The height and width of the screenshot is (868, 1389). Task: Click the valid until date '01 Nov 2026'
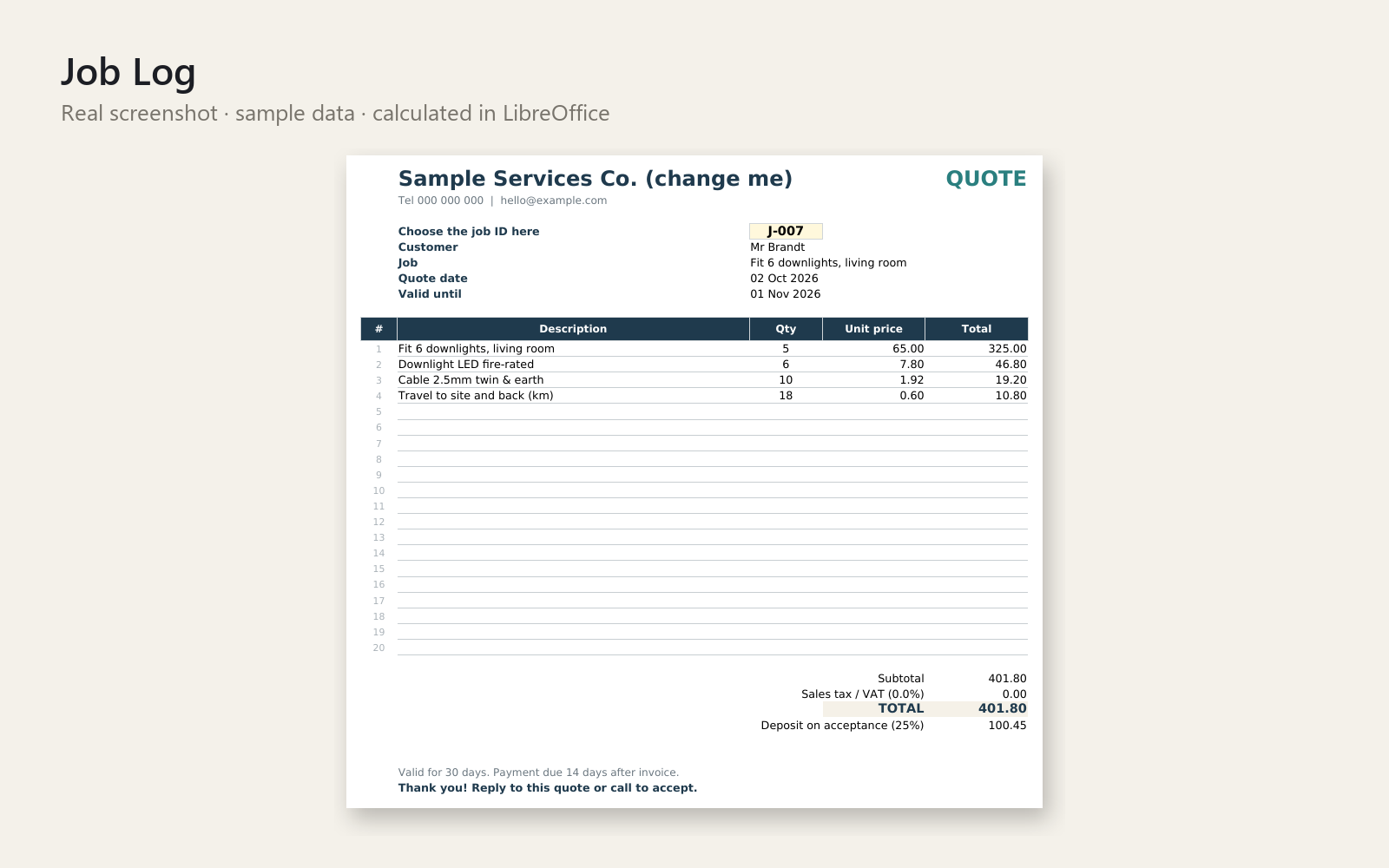[x=785, y=294]
